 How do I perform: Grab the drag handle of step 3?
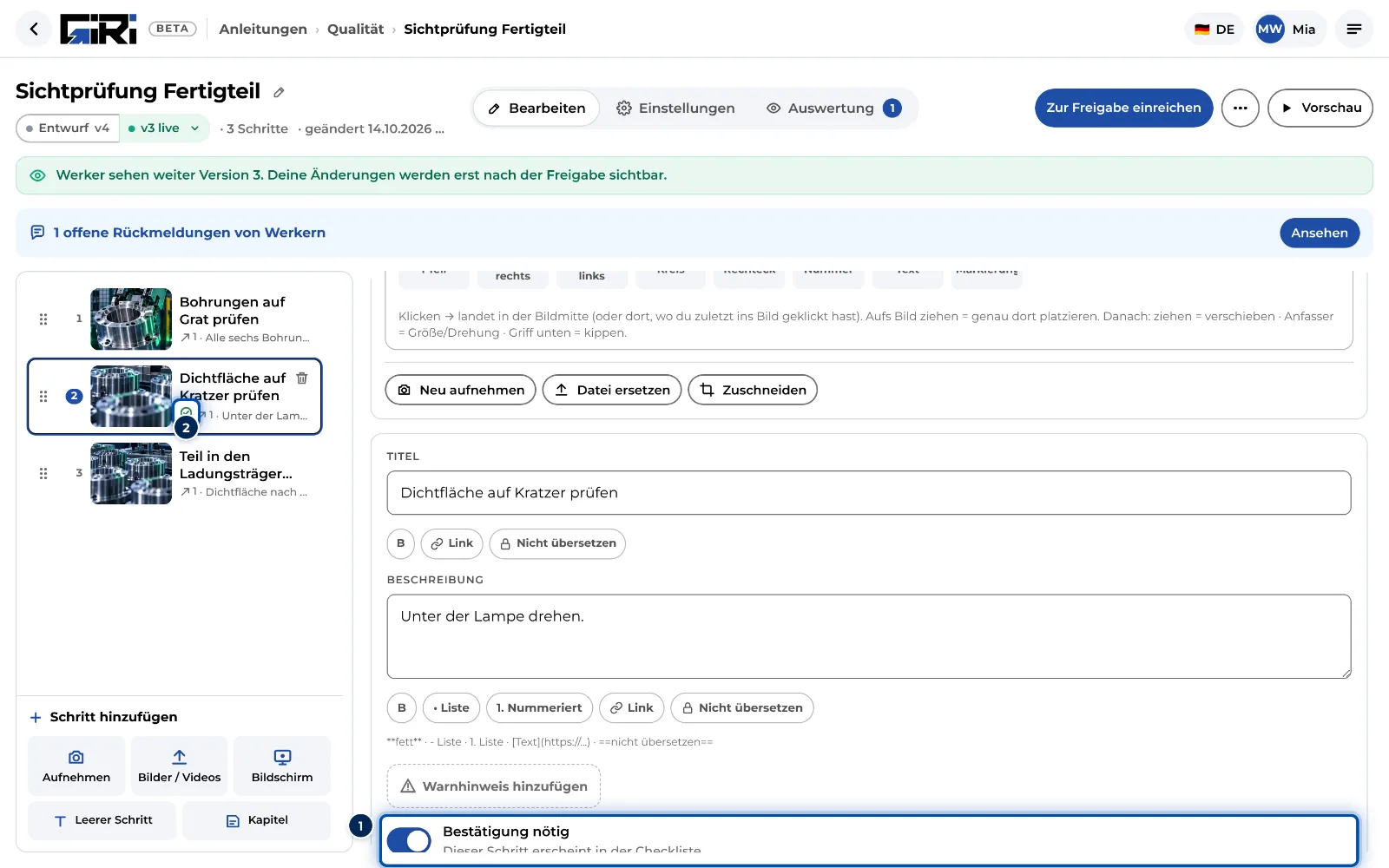(x=43, y=473)
